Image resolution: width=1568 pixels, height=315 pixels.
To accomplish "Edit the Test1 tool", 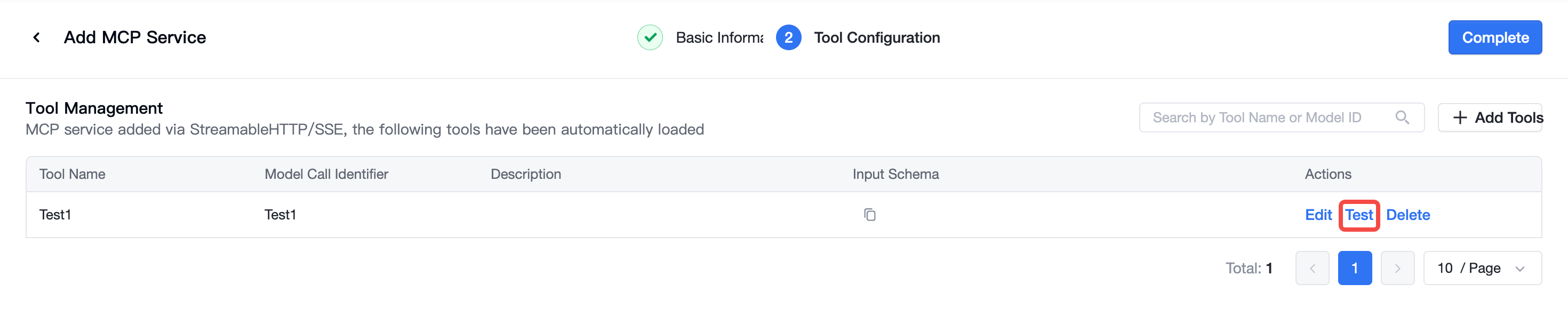I will click(1318, 215).
